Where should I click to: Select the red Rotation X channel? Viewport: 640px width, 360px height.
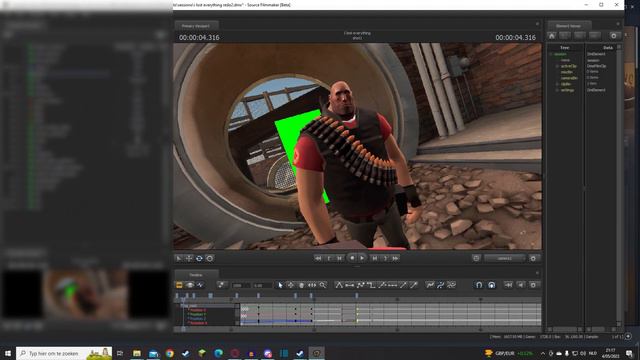pyautogui.click(x=198, y=323)
